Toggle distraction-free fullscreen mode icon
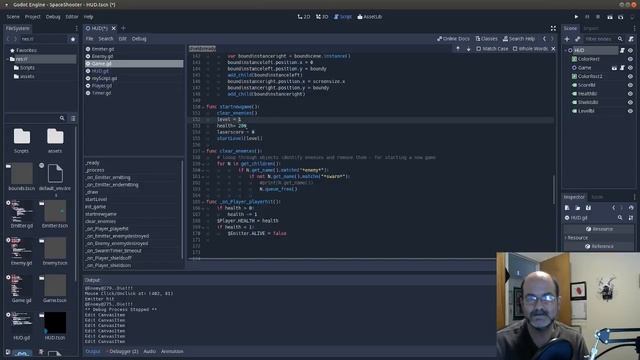This screenshot has width=640, height=360. [553, 28]
